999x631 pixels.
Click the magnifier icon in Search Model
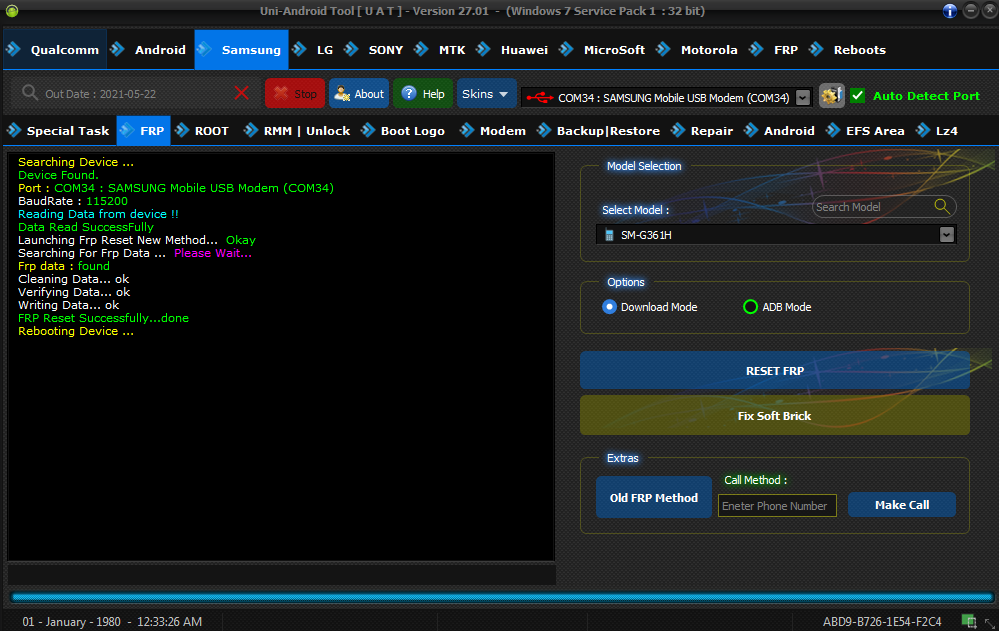(x=942, y=207)
